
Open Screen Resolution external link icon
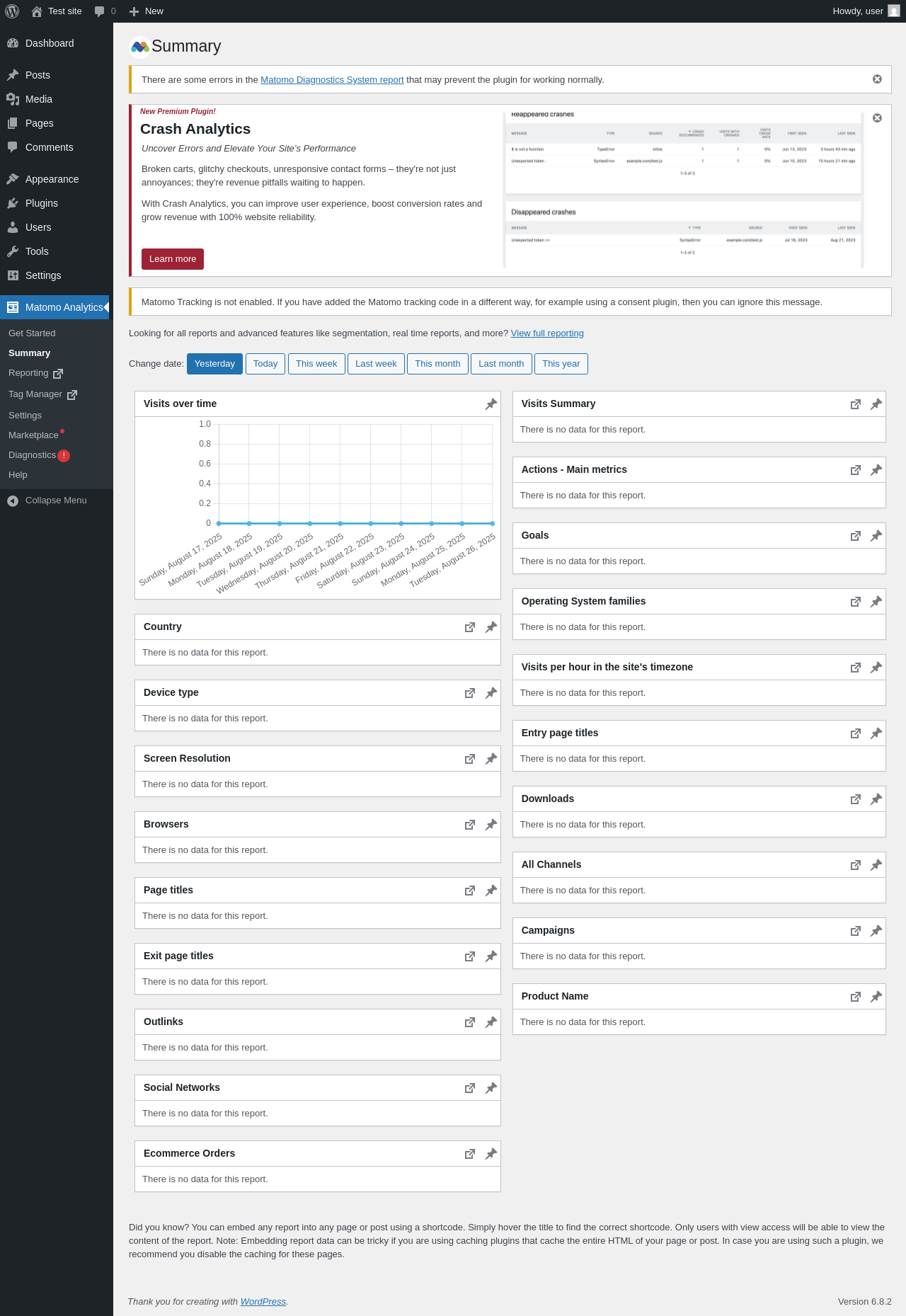click(470, 759)
